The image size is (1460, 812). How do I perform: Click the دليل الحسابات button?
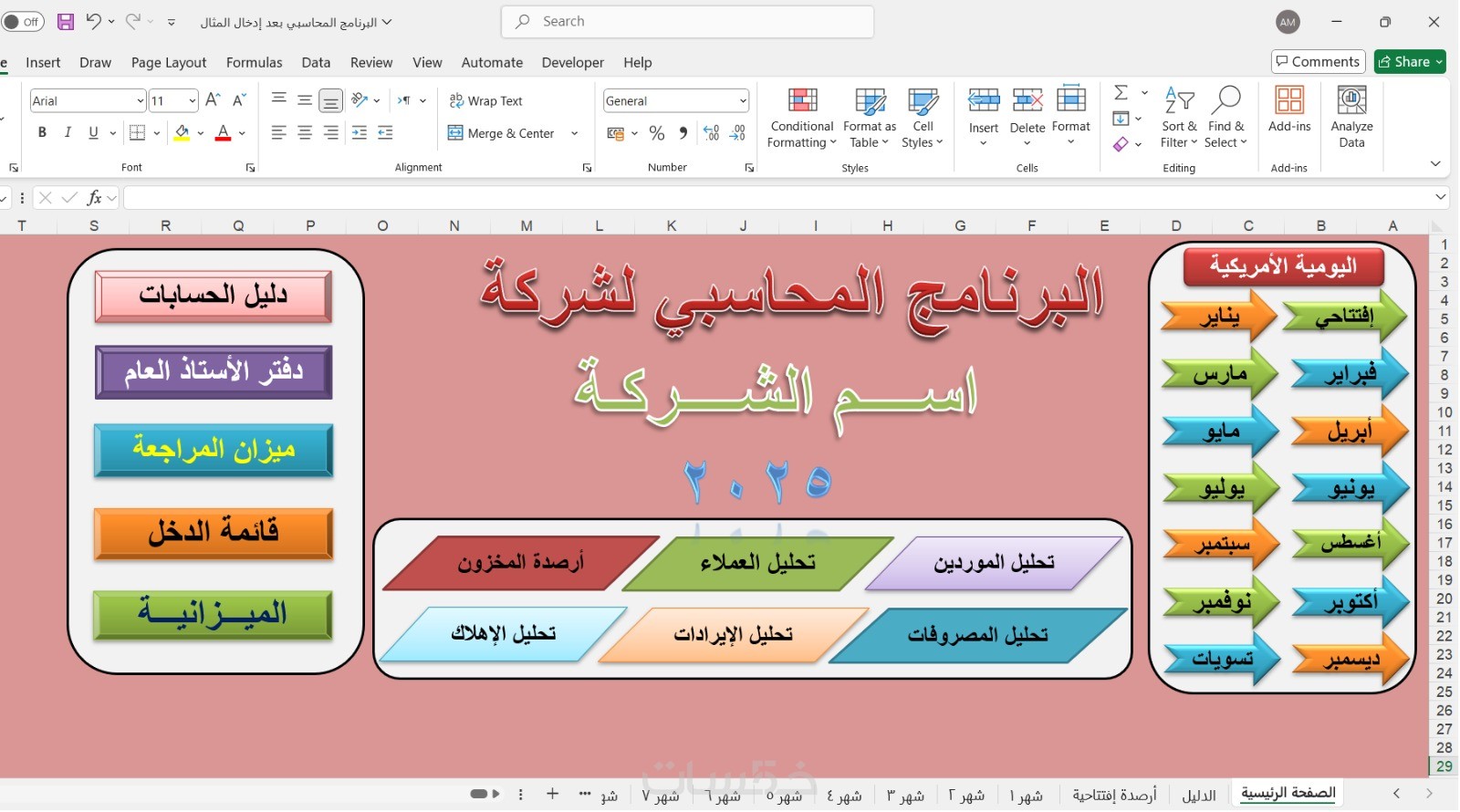pos(214,296)
